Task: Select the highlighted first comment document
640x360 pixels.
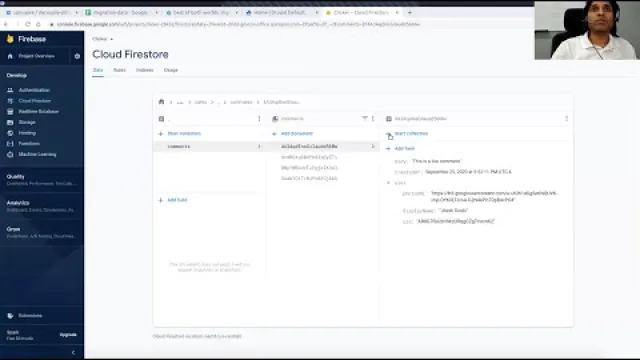Action: (x=324, y=146)
